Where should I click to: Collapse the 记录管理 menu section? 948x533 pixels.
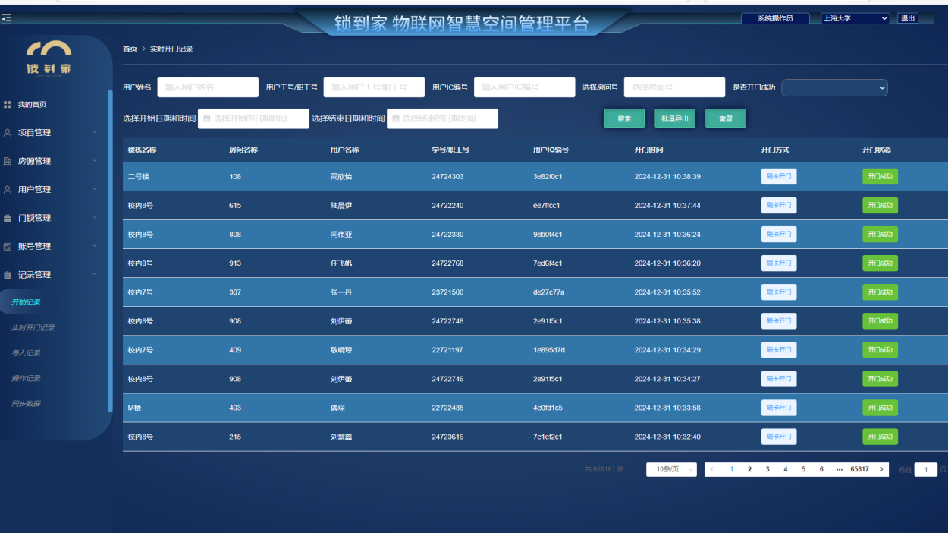click(x=95, y=274)
